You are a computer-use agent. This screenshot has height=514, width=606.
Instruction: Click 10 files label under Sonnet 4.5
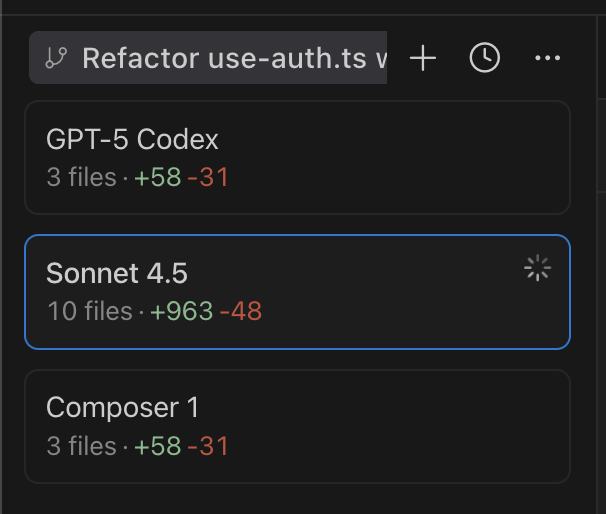click(x=90, y=311)
